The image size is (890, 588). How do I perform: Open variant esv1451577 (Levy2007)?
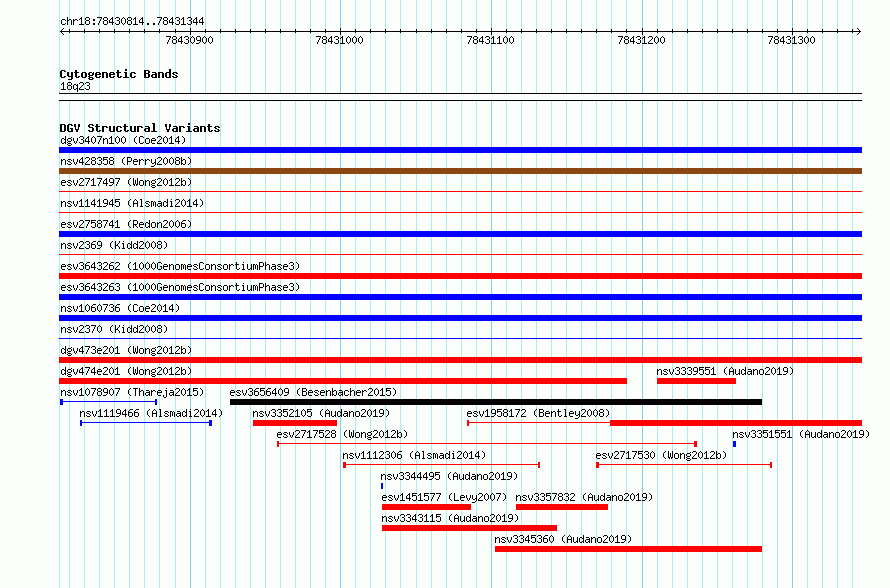click(444, 497)
